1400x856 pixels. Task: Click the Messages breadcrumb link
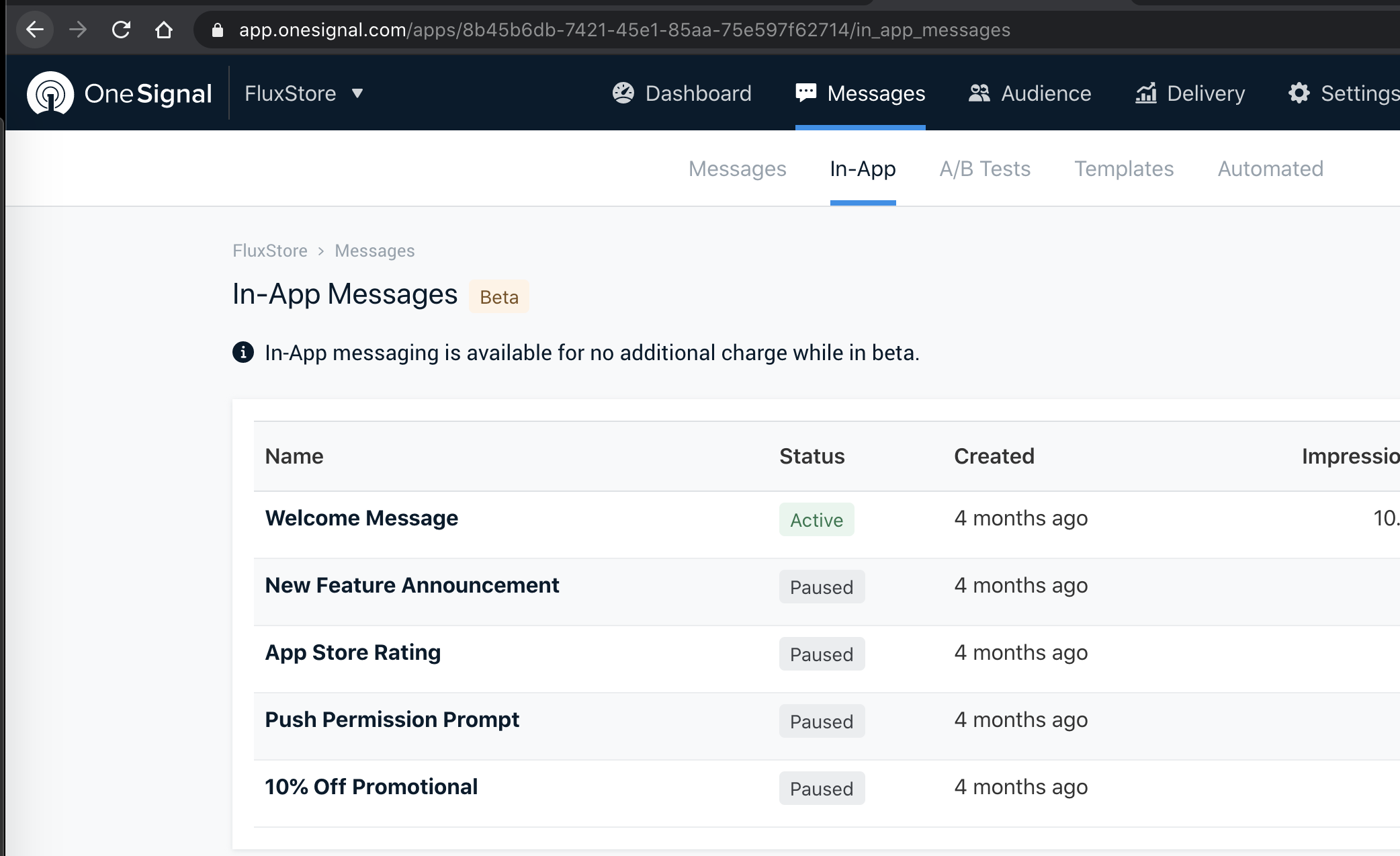(x=375, y=251)
